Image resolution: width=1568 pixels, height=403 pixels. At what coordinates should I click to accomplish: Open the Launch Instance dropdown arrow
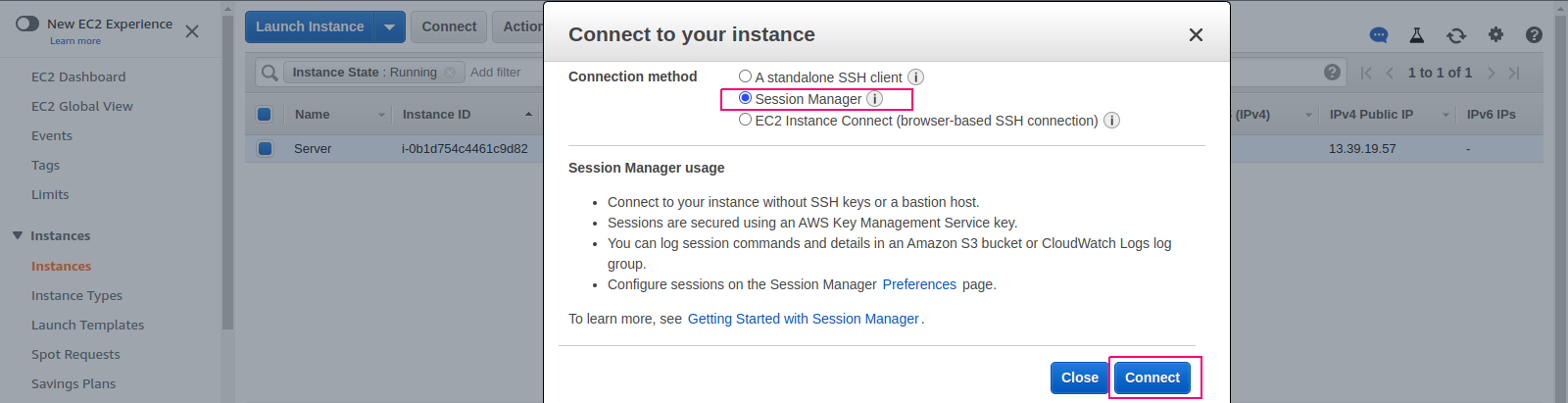[x=389, y=27]
